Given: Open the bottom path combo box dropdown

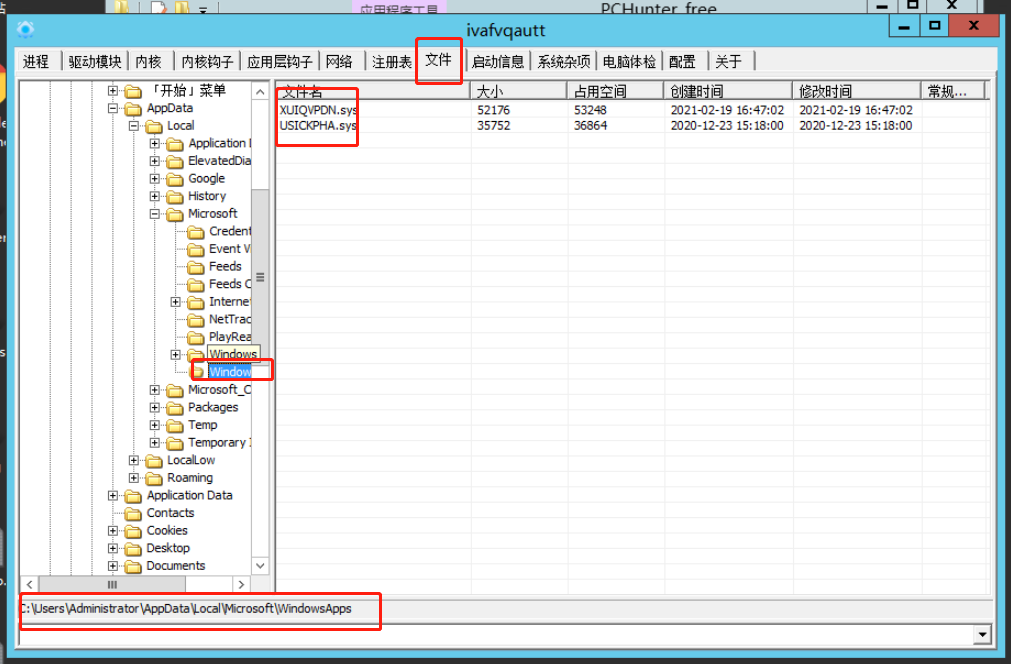Looking at the screenshot, I should tap(982, 635).
